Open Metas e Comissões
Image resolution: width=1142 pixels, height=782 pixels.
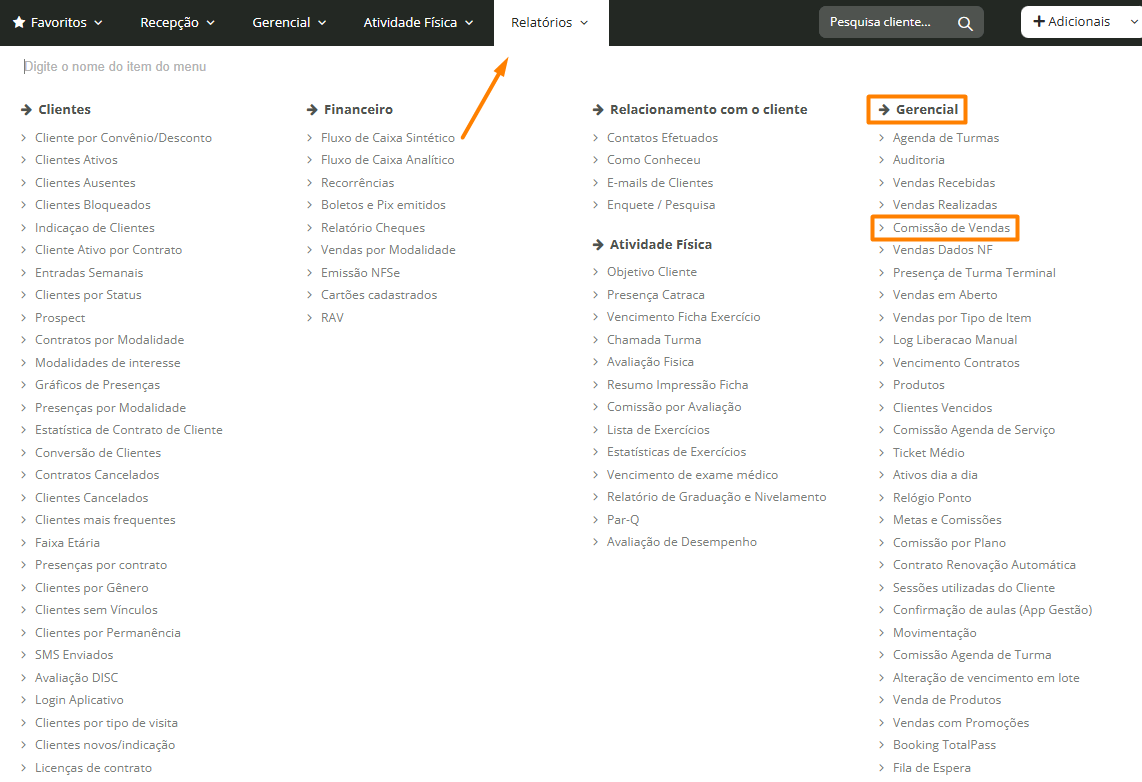coord(947,520)
